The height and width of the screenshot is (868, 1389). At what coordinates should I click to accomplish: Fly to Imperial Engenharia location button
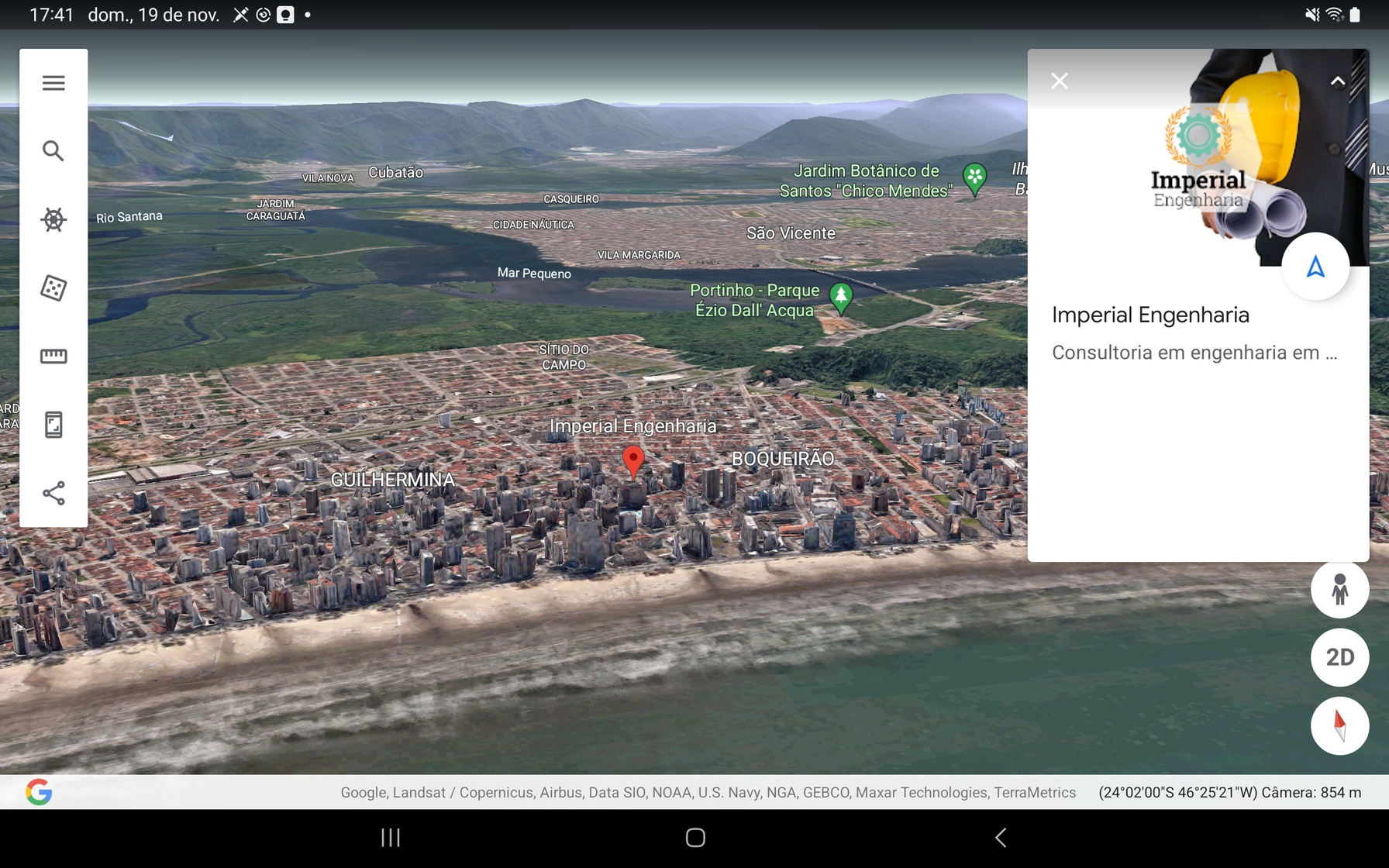[x=1315, y=267]
